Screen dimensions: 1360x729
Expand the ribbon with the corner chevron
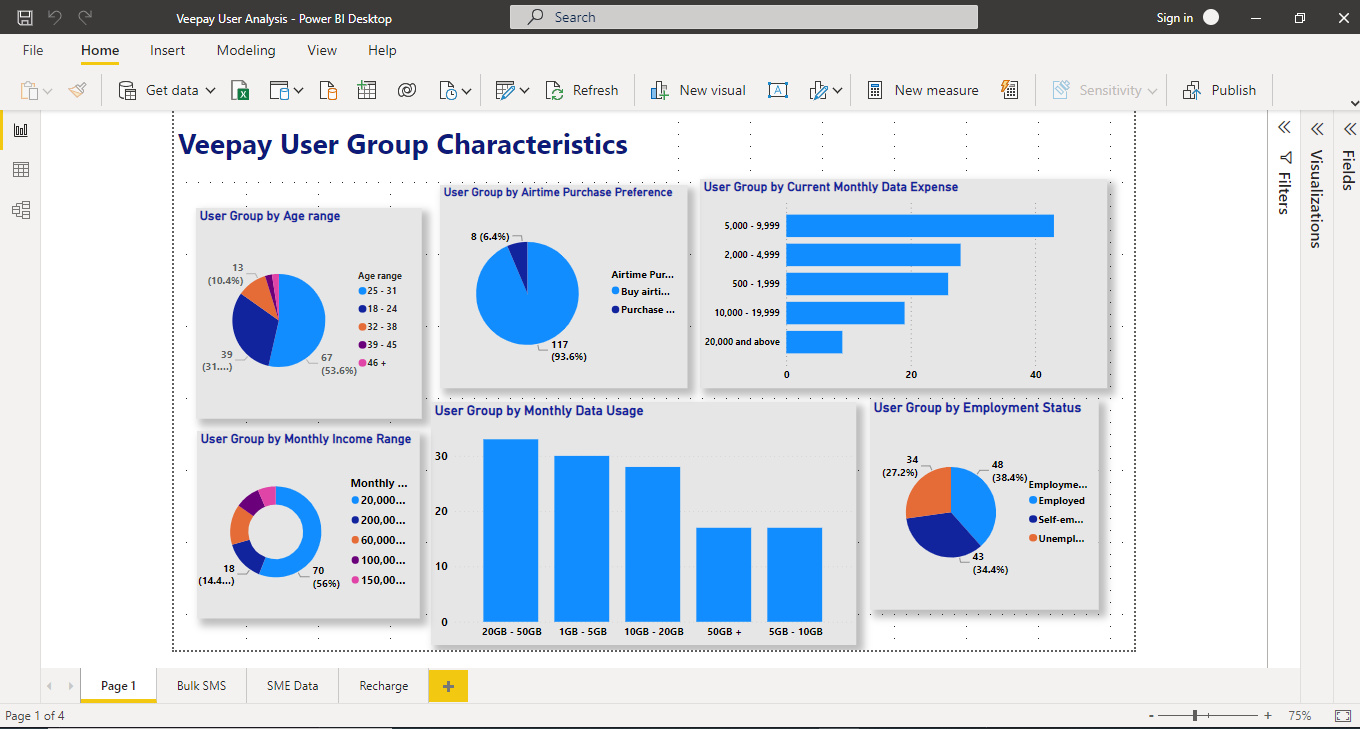point(1353,103)
